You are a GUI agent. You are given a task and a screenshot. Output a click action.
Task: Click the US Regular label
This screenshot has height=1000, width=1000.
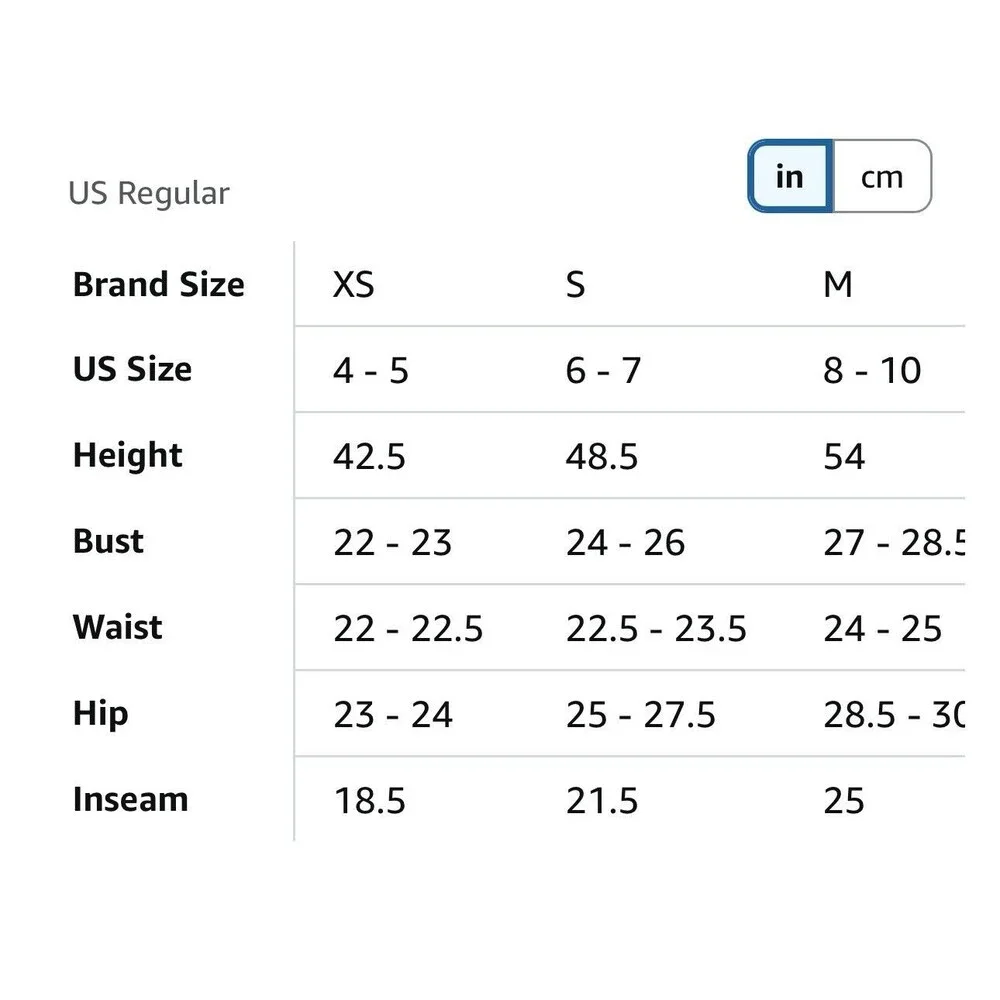149,193
